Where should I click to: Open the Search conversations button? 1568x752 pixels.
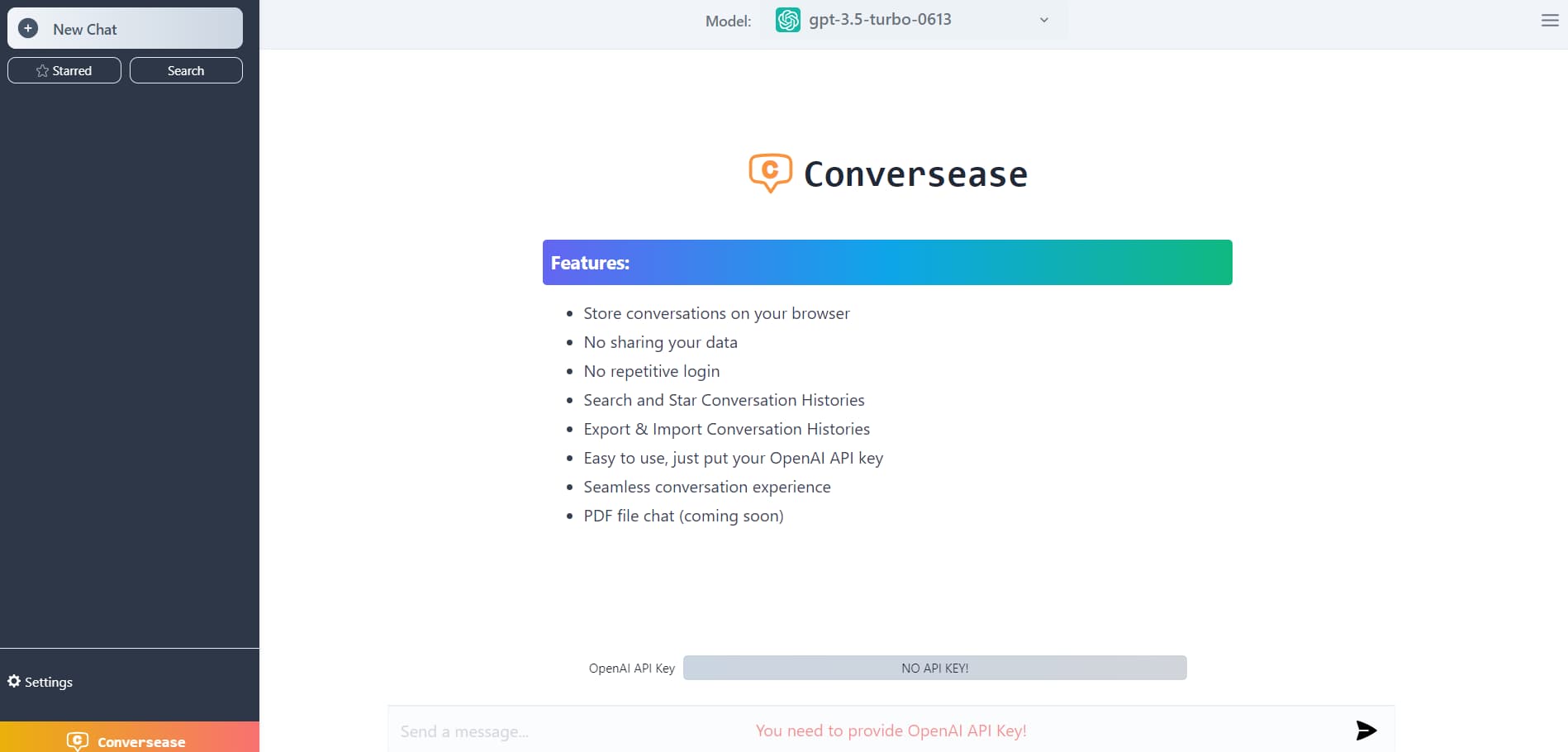(x=186, y=70)
